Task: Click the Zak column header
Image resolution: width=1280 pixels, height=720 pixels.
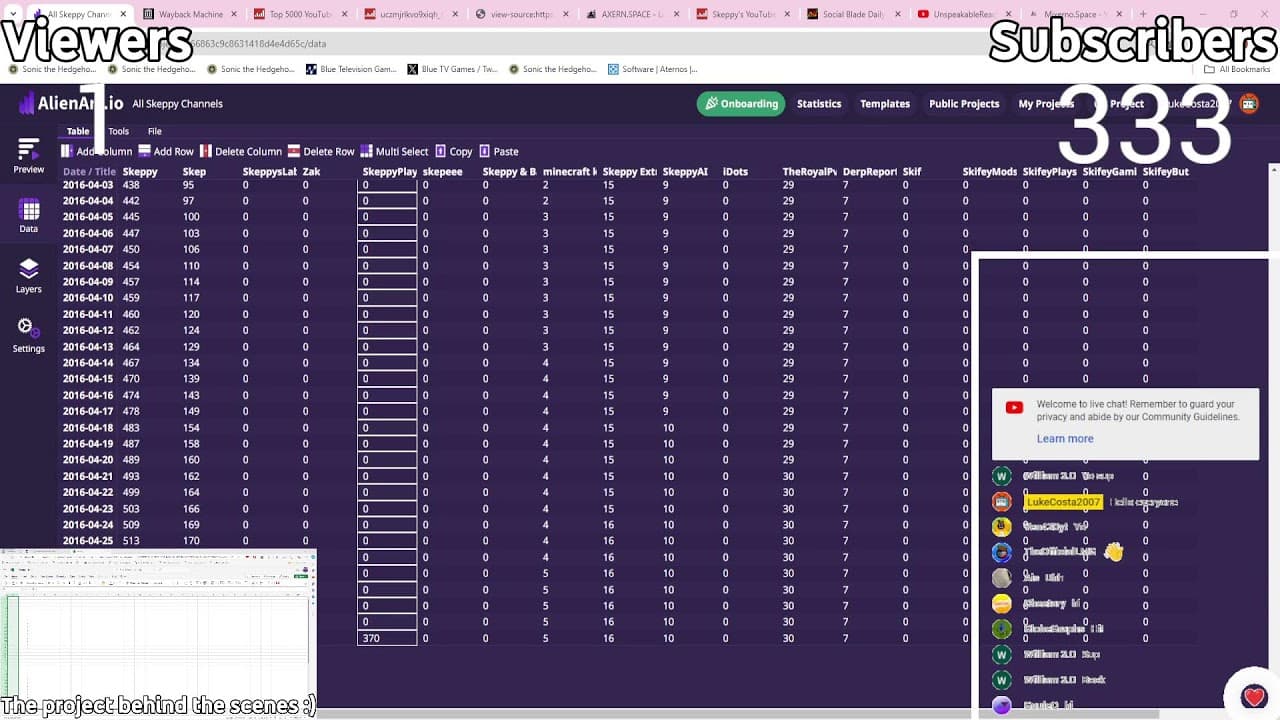Action: 311,172
